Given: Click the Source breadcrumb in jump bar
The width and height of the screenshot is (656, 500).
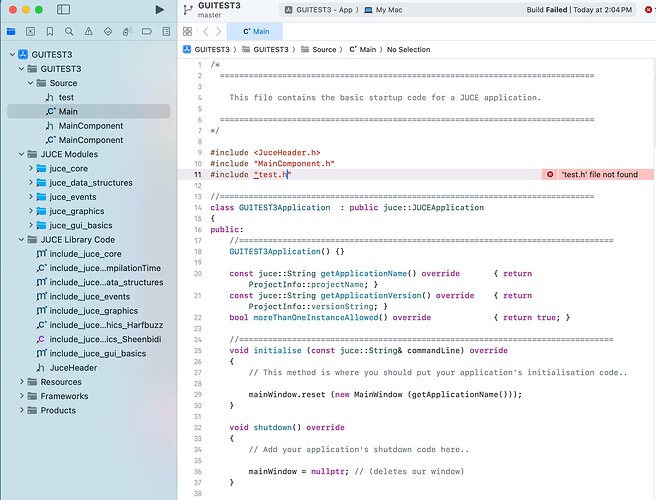Looking at the screenshot, I should coord(319,49).
